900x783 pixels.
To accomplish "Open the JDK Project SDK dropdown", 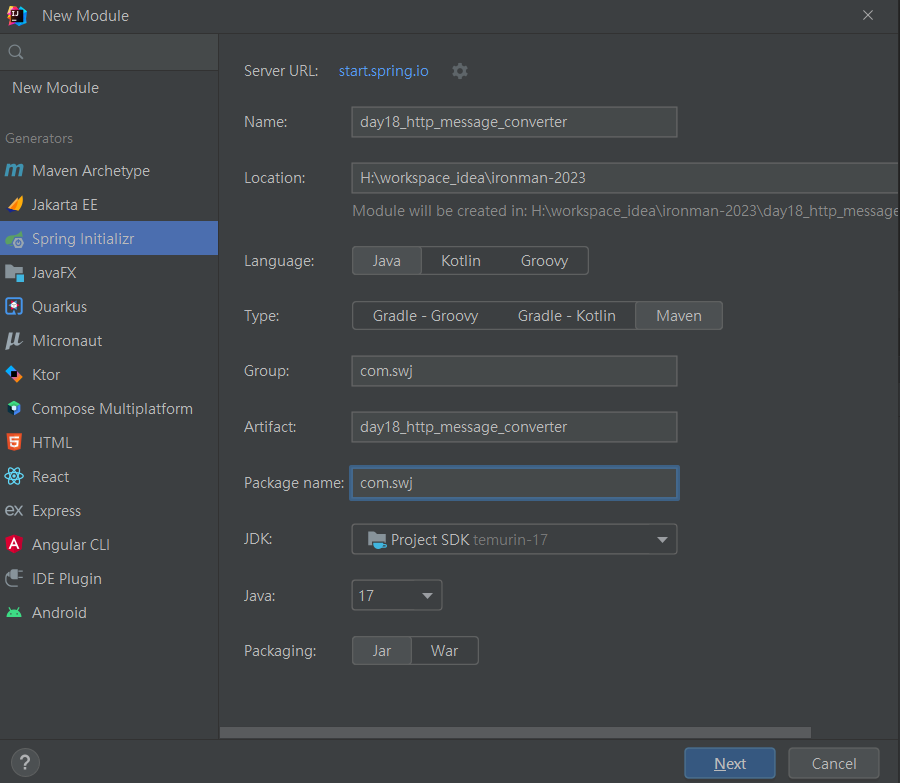I will point(514,539).
